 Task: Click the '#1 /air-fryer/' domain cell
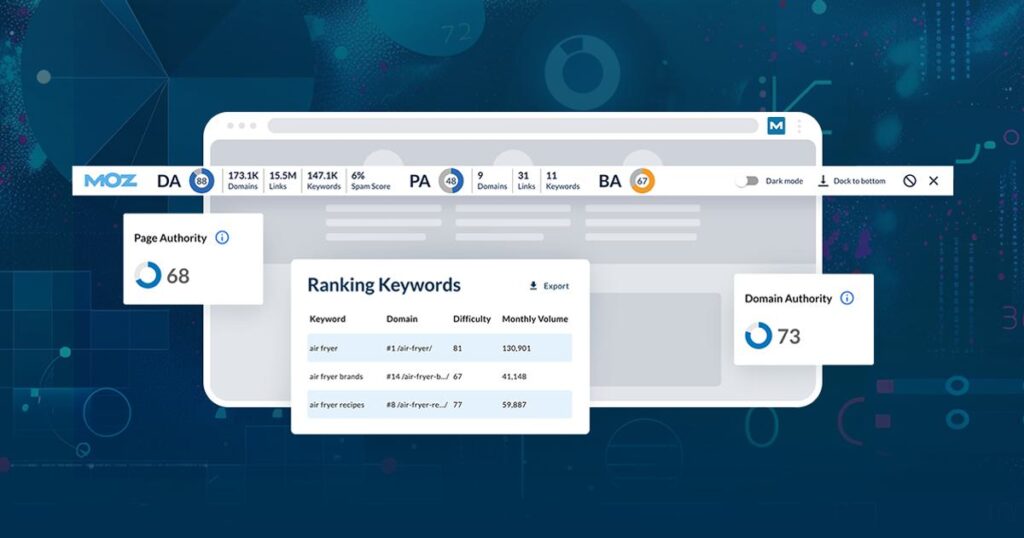[409, 348]
